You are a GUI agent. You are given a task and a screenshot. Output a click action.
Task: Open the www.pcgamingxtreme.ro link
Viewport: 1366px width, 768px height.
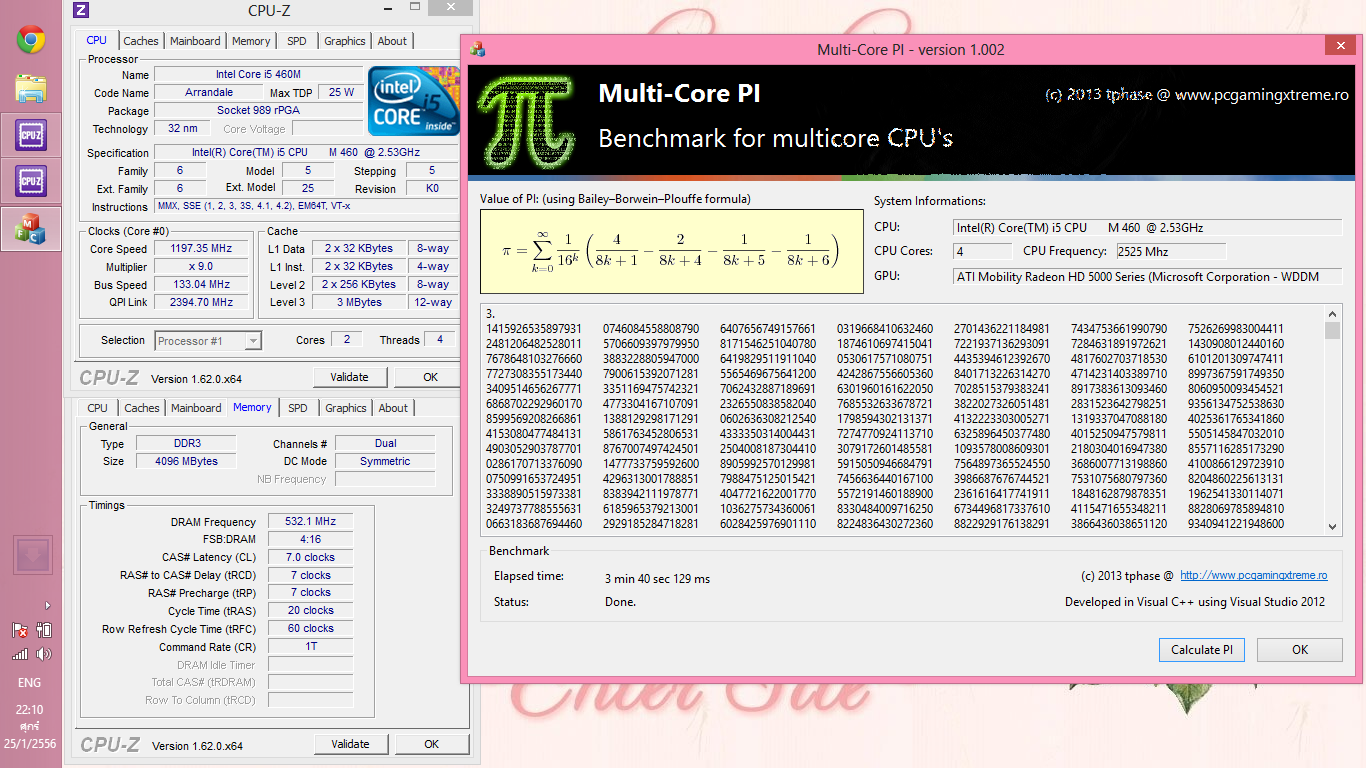[1254, 575]
